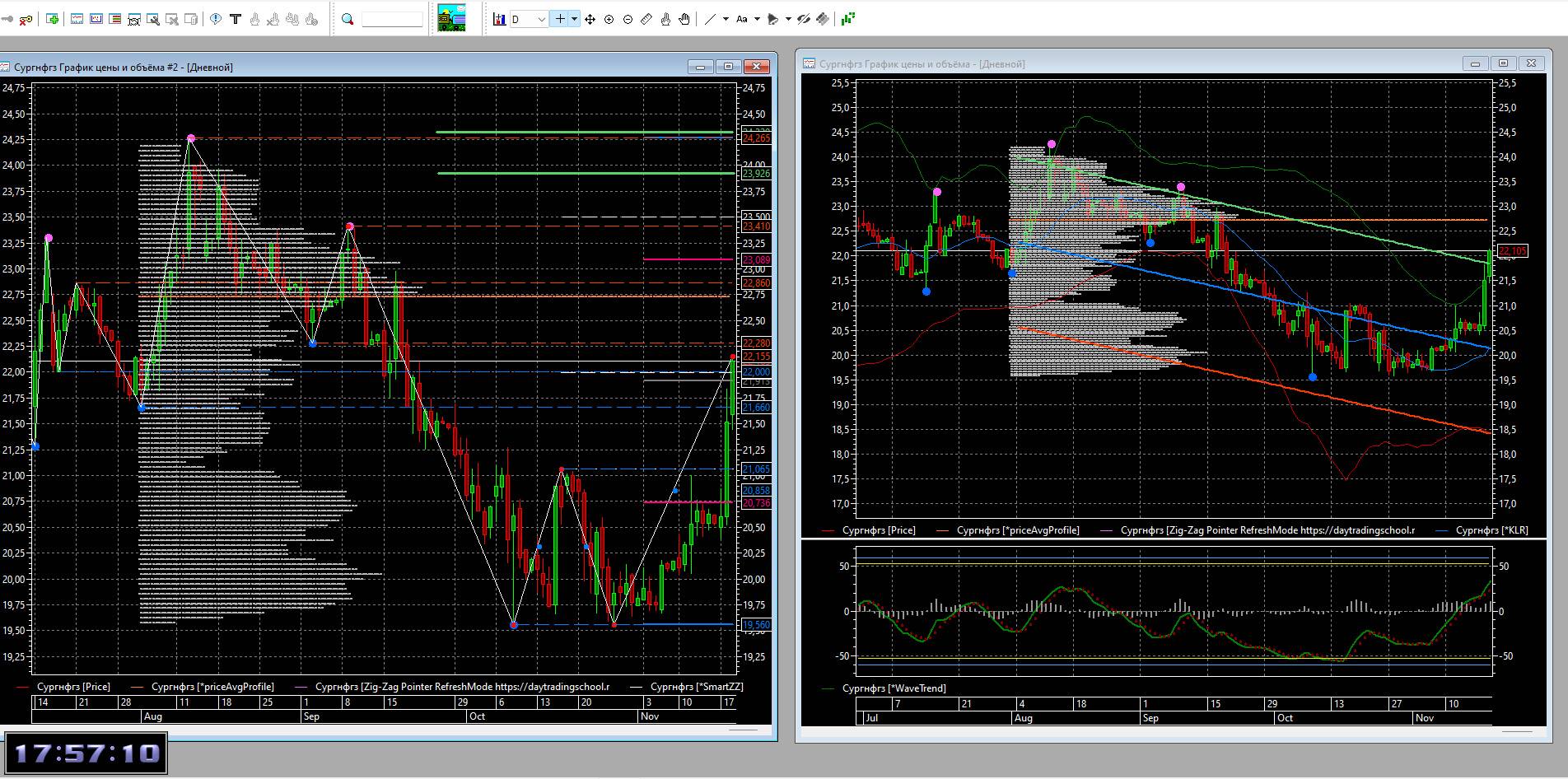The width and height of the screenshot is (1568, 779).
Task: Click the KLR legend label in right chart
Action: tap(1491, 530)
